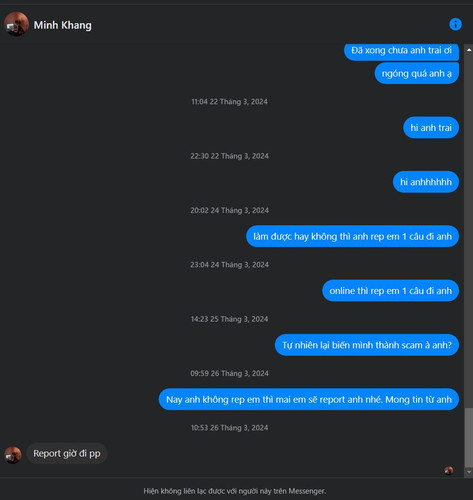Viewport: 473px width, 500px height.
Task: Click the message "ngóng quá anh ạ"
Action: 417,73
